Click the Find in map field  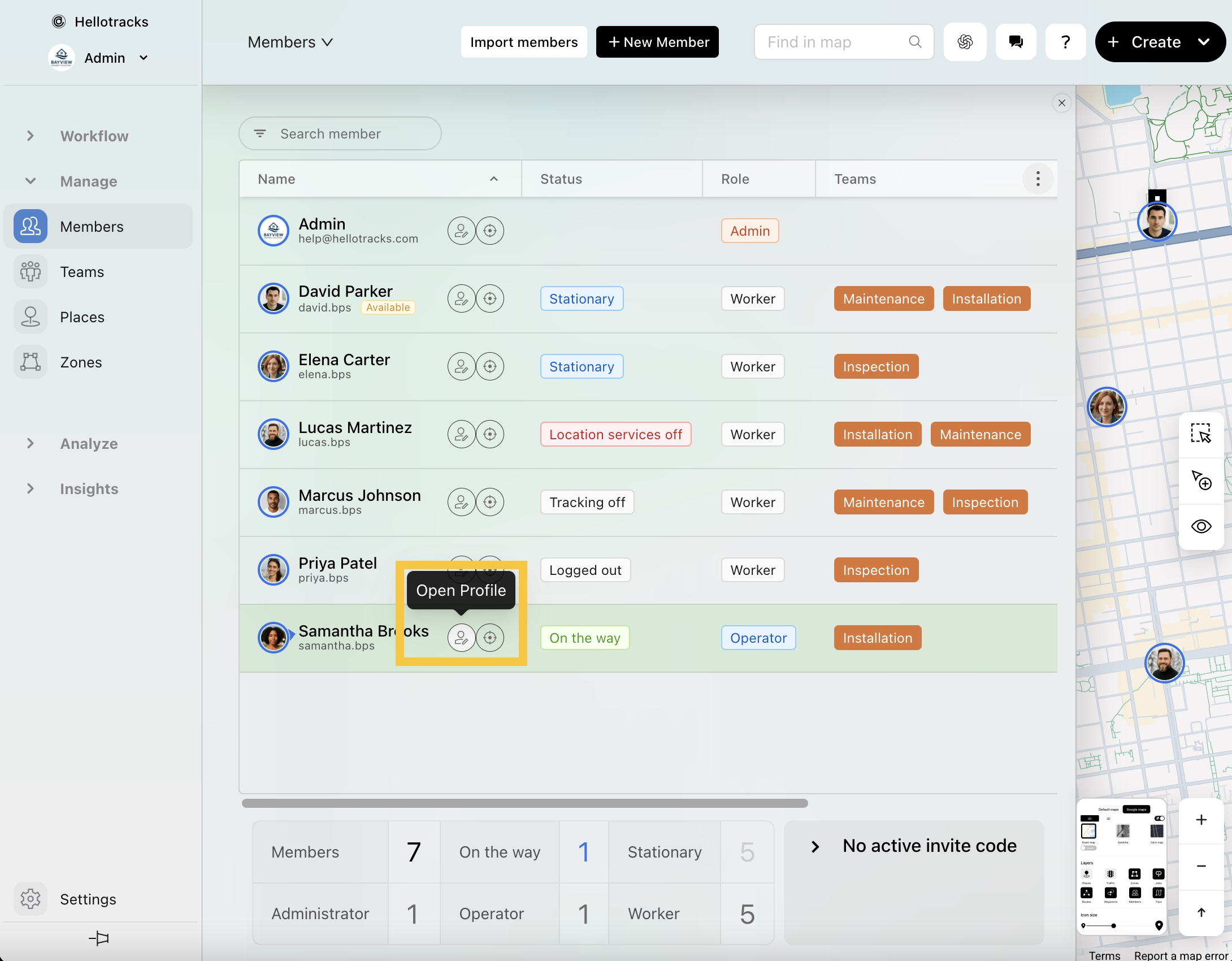[x=844, y=42]
